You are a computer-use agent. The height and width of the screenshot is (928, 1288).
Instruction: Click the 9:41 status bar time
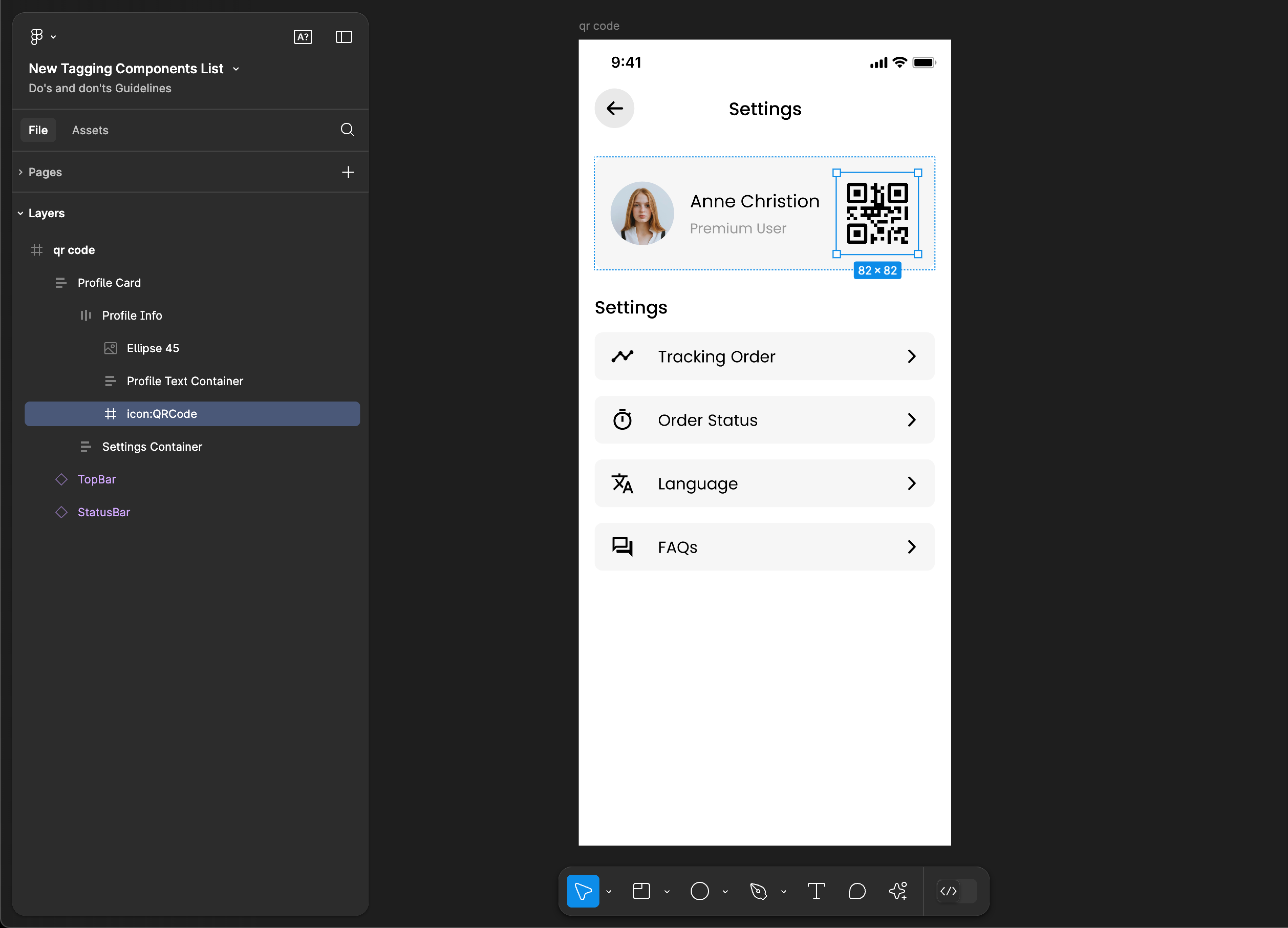(626, 62)
